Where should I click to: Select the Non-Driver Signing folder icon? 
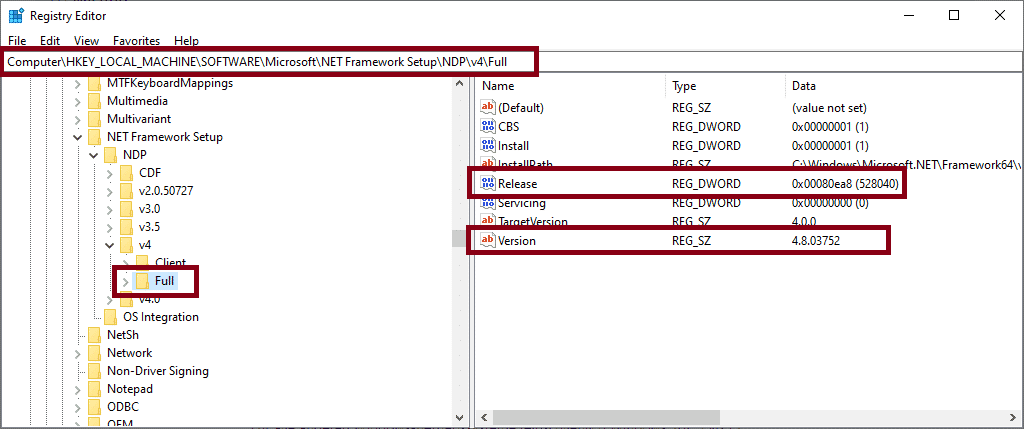pyautogui.click(x=95, y=371)
